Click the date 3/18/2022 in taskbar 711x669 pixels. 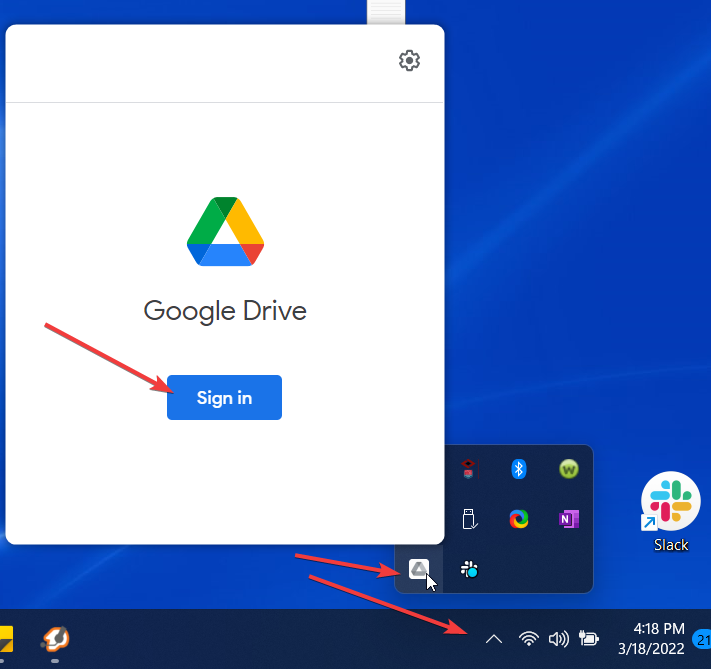(x=651, y=649)
